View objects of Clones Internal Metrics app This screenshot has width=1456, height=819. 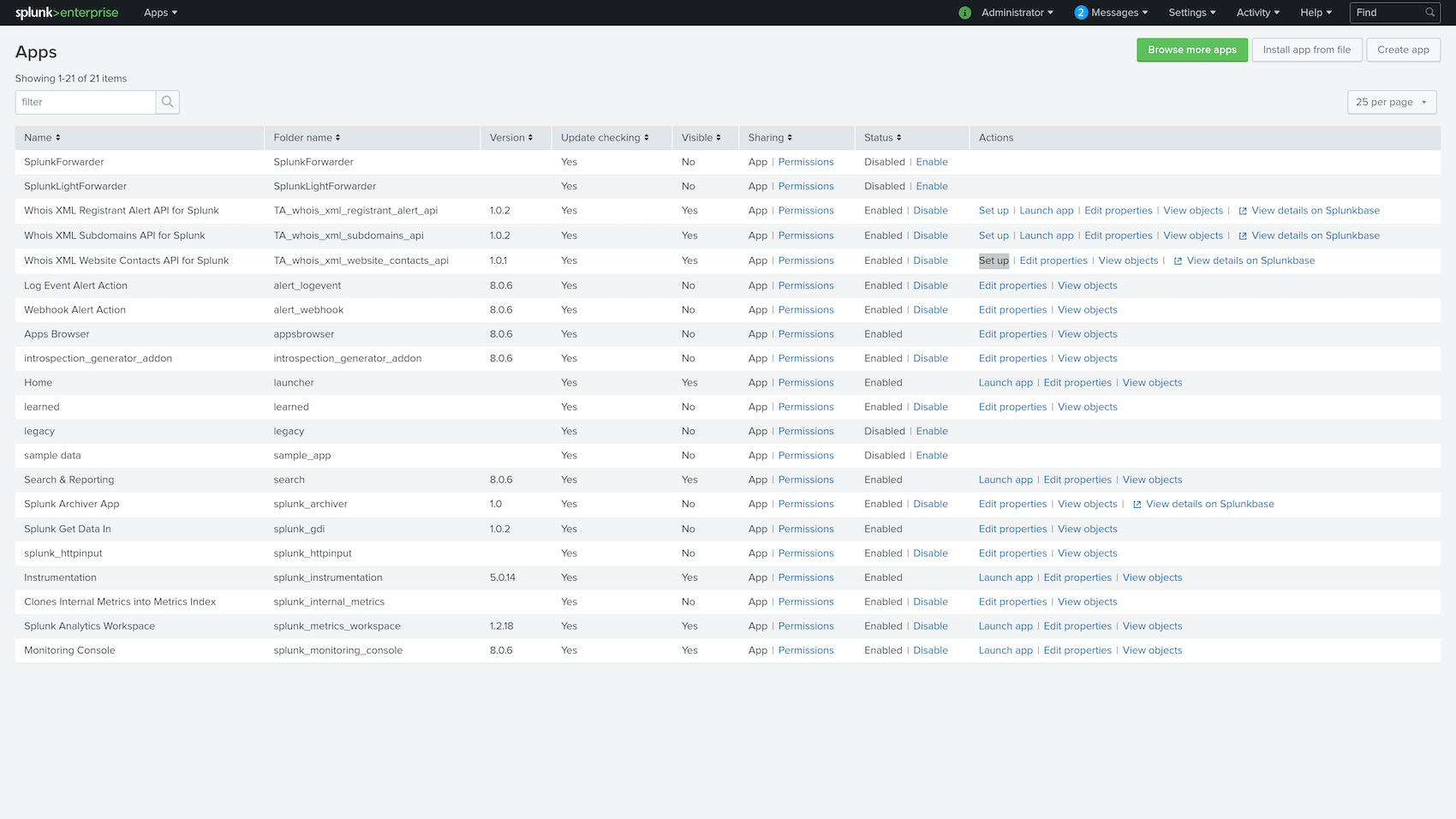tap(1088, 602)
